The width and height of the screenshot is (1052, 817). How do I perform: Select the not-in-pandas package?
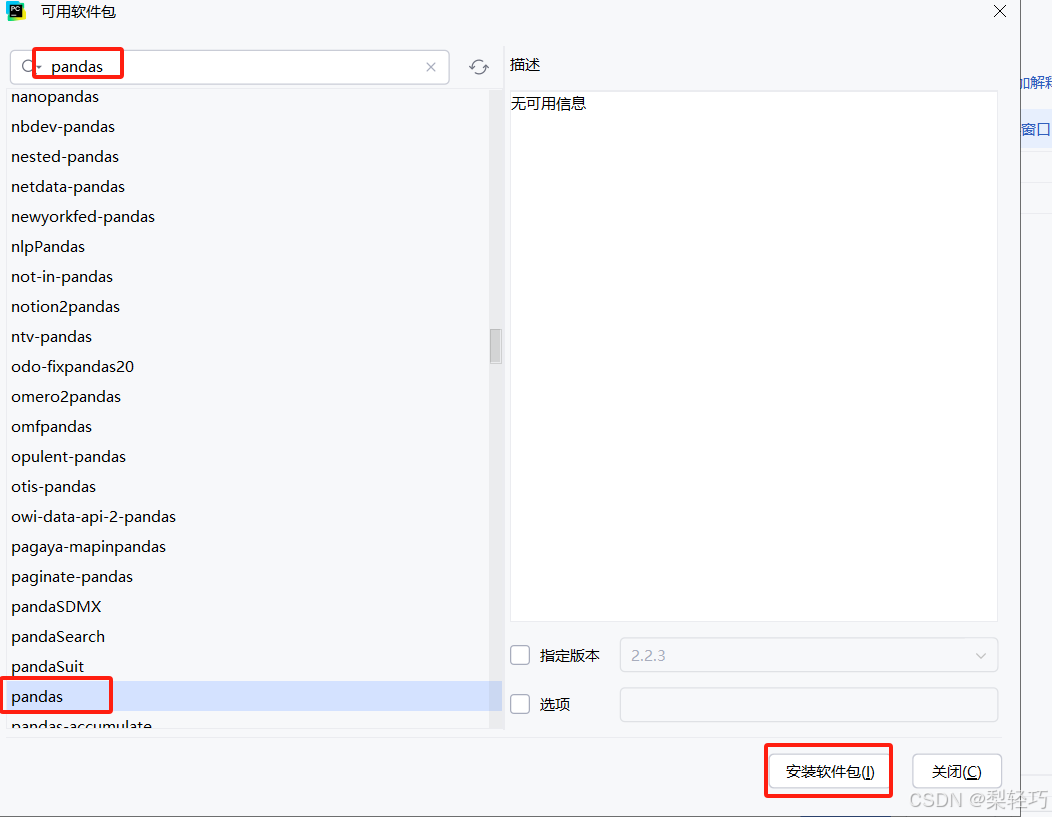248,277
